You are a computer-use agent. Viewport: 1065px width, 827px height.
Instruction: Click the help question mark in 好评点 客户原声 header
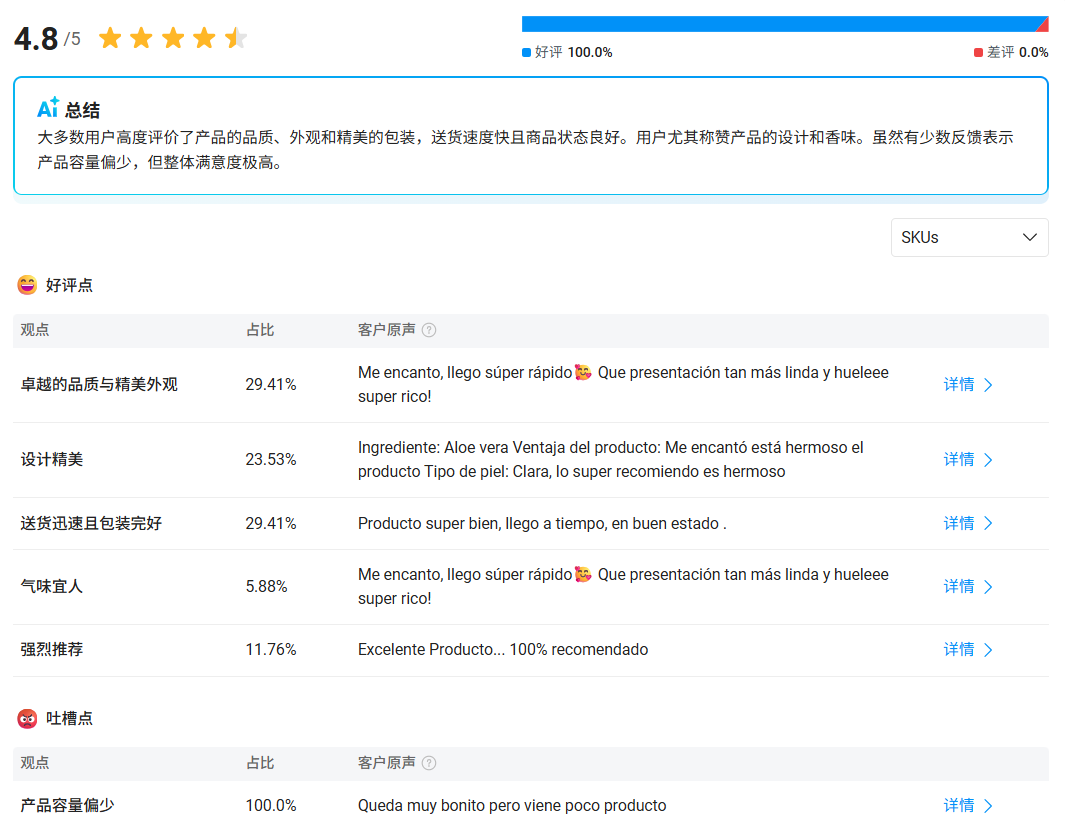[x=430, y=329]
